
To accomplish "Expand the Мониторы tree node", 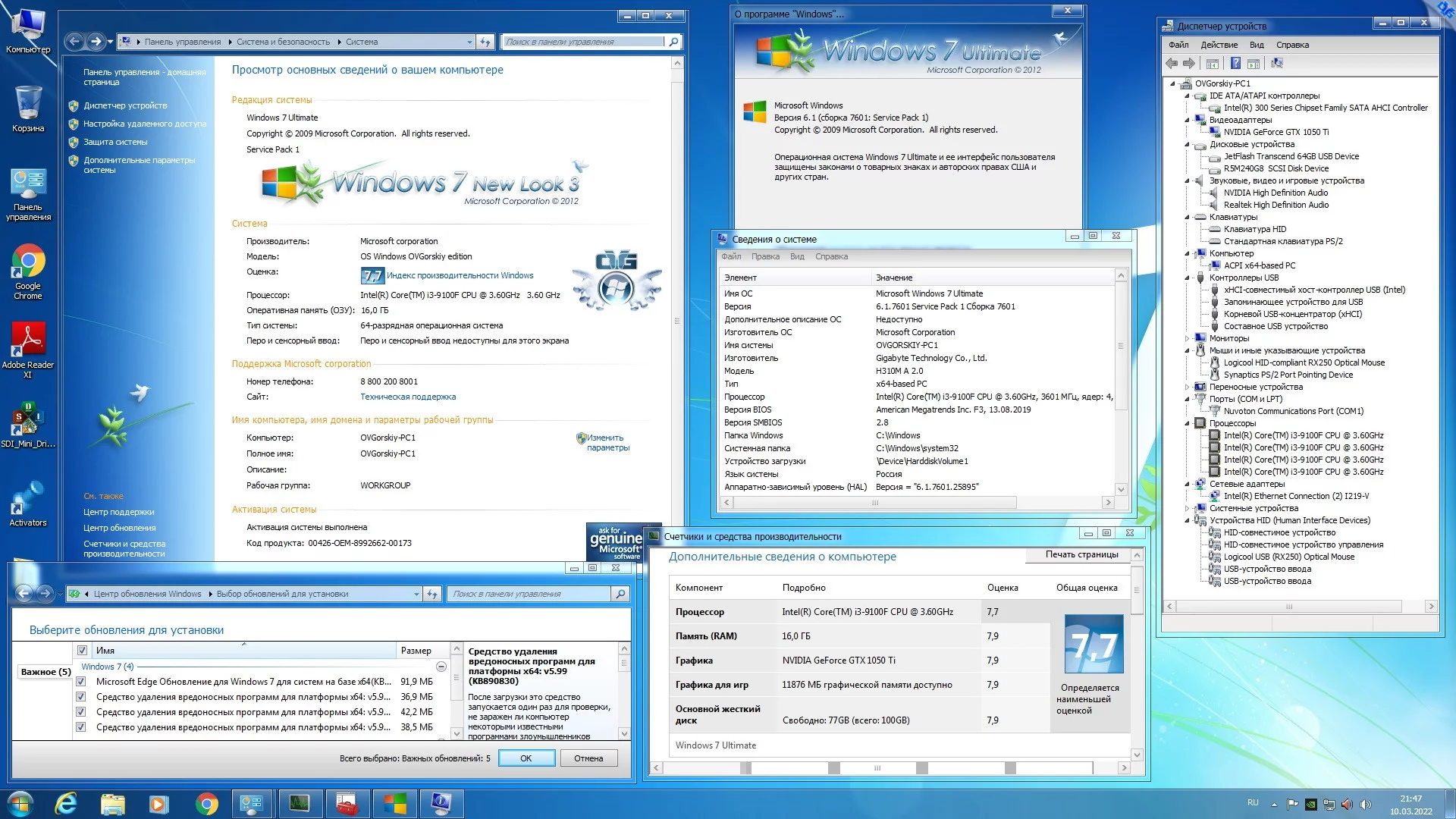I will point(1188,338).
